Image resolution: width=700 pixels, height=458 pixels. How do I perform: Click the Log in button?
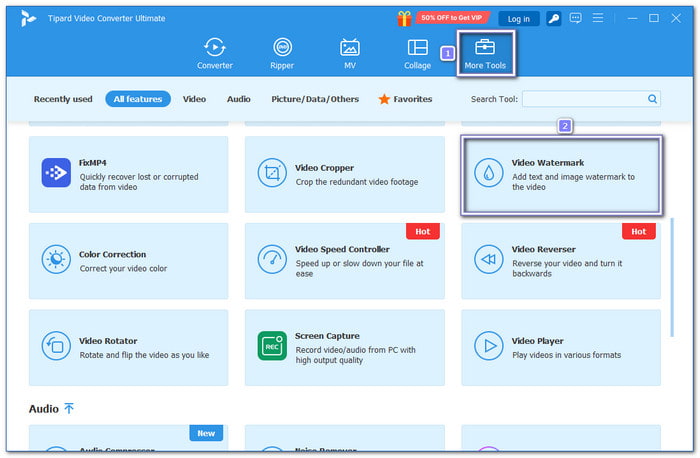tap(519, 18)
